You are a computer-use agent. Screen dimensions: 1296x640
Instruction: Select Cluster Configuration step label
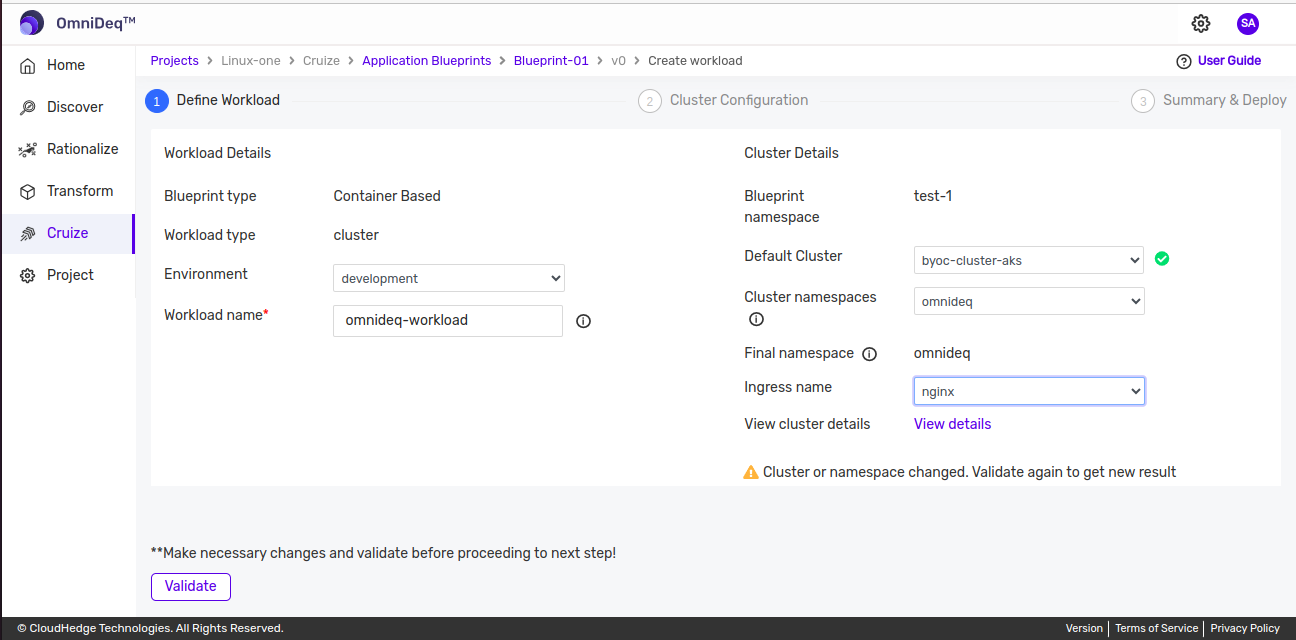pyautogui.click(x=739, y=100)
